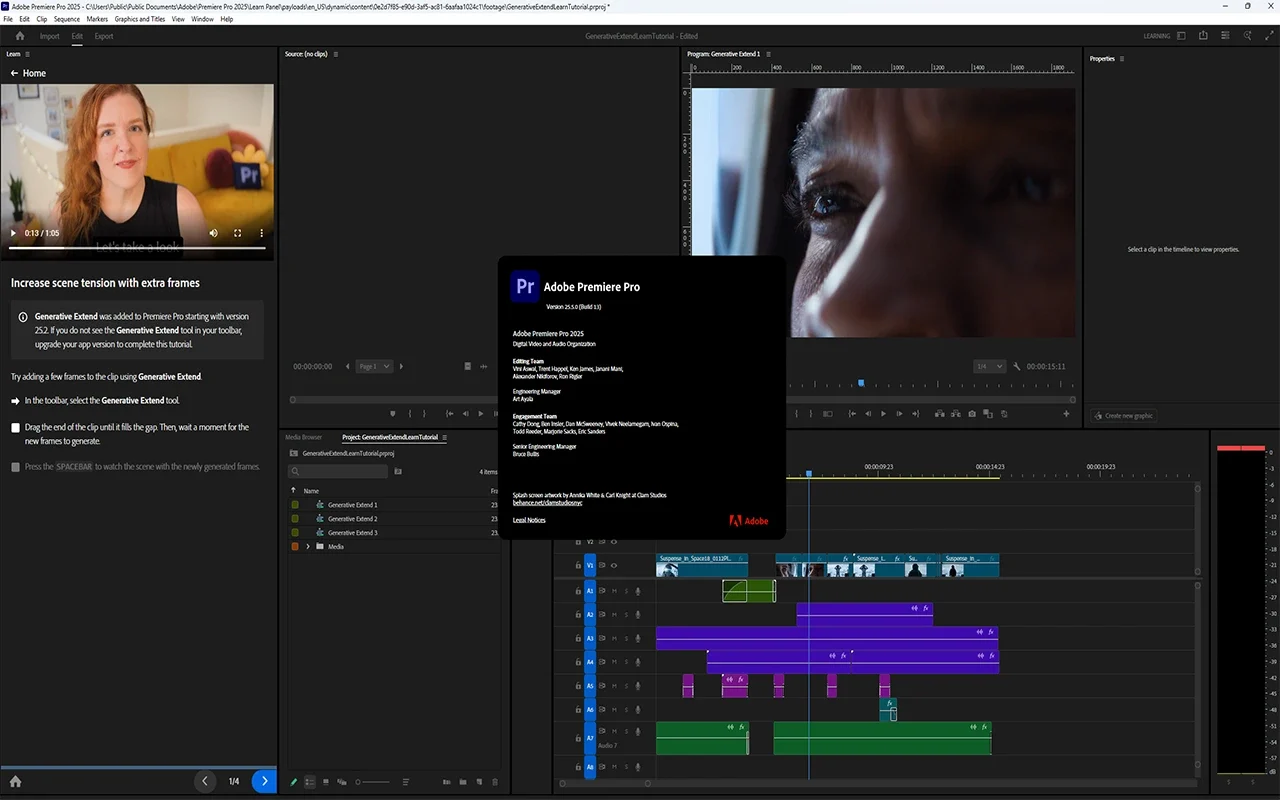Open the Sequence menu

pos(67,19)
